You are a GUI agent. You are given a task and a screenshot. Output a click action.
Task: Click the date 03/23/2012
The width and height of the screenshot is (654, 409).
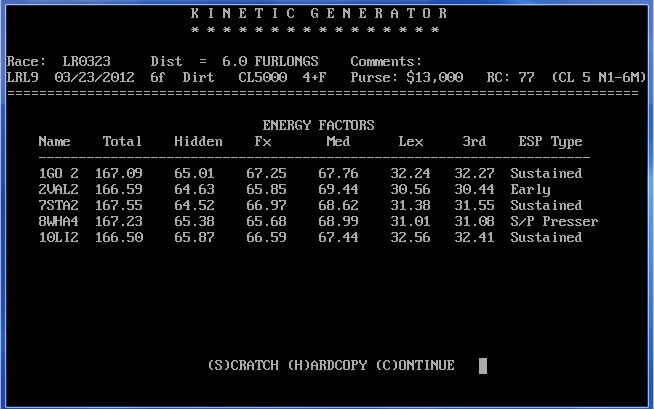(x=95, y=78)
